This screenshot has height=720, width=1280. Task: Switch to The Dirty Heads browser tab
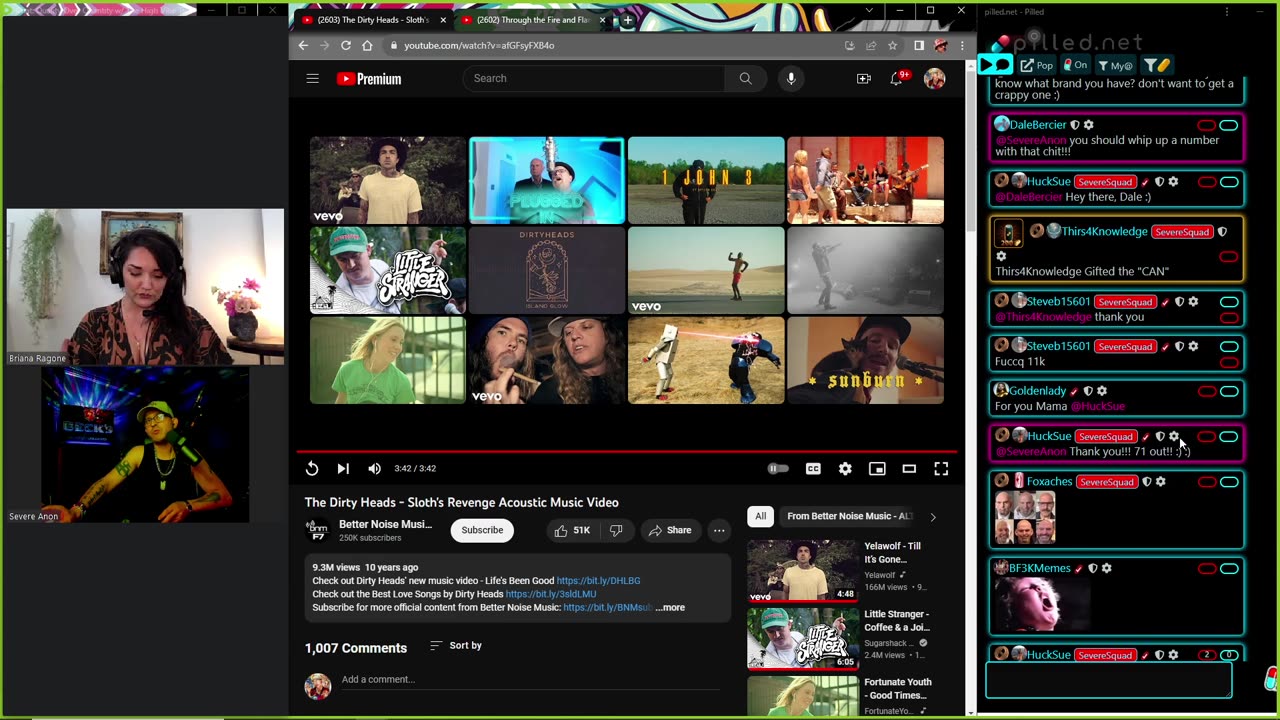tap(373, 20)
